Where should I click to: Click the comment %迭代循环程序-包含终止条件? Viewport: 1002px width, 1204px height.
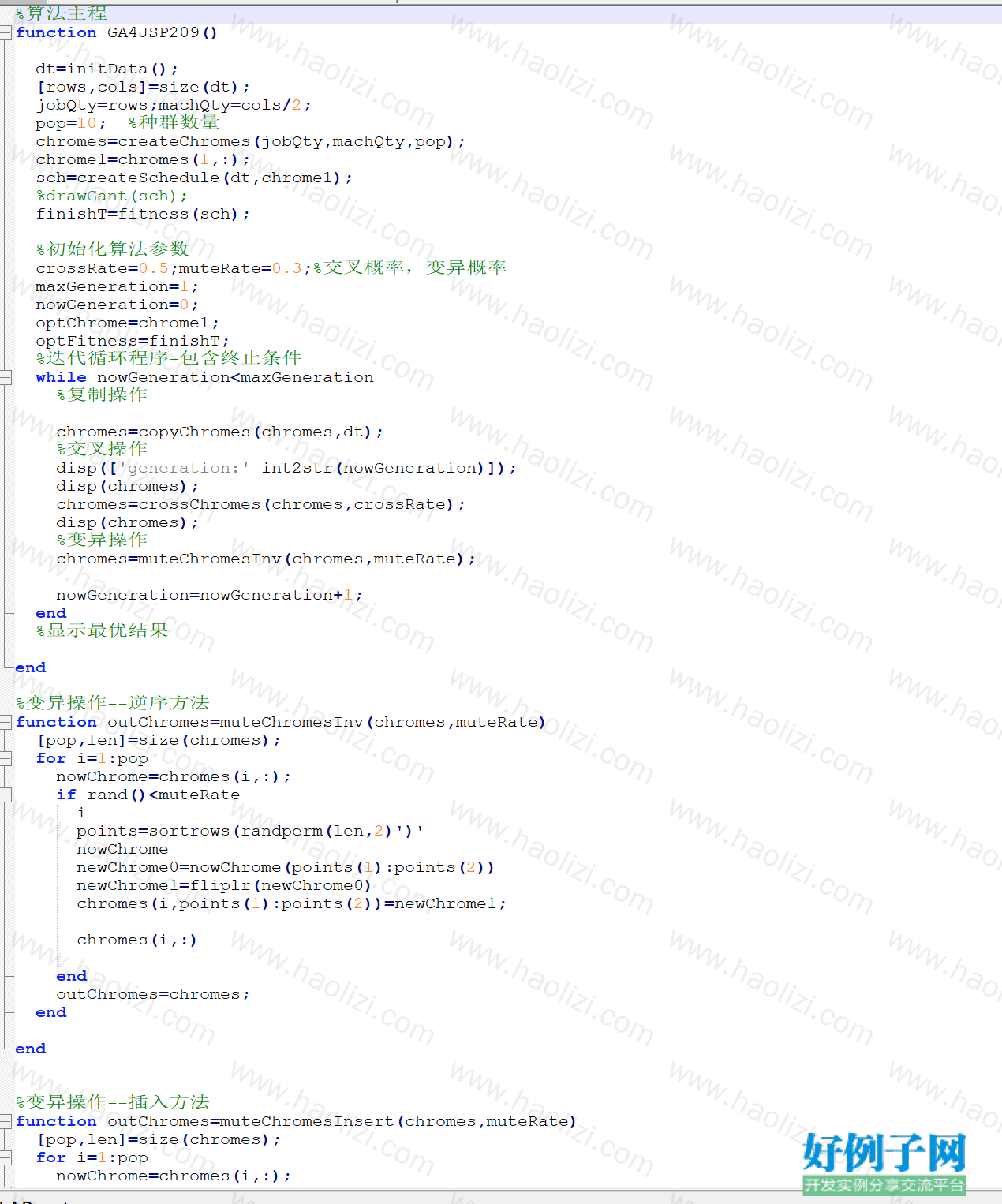pyautogui.click(x=169, y=358)
